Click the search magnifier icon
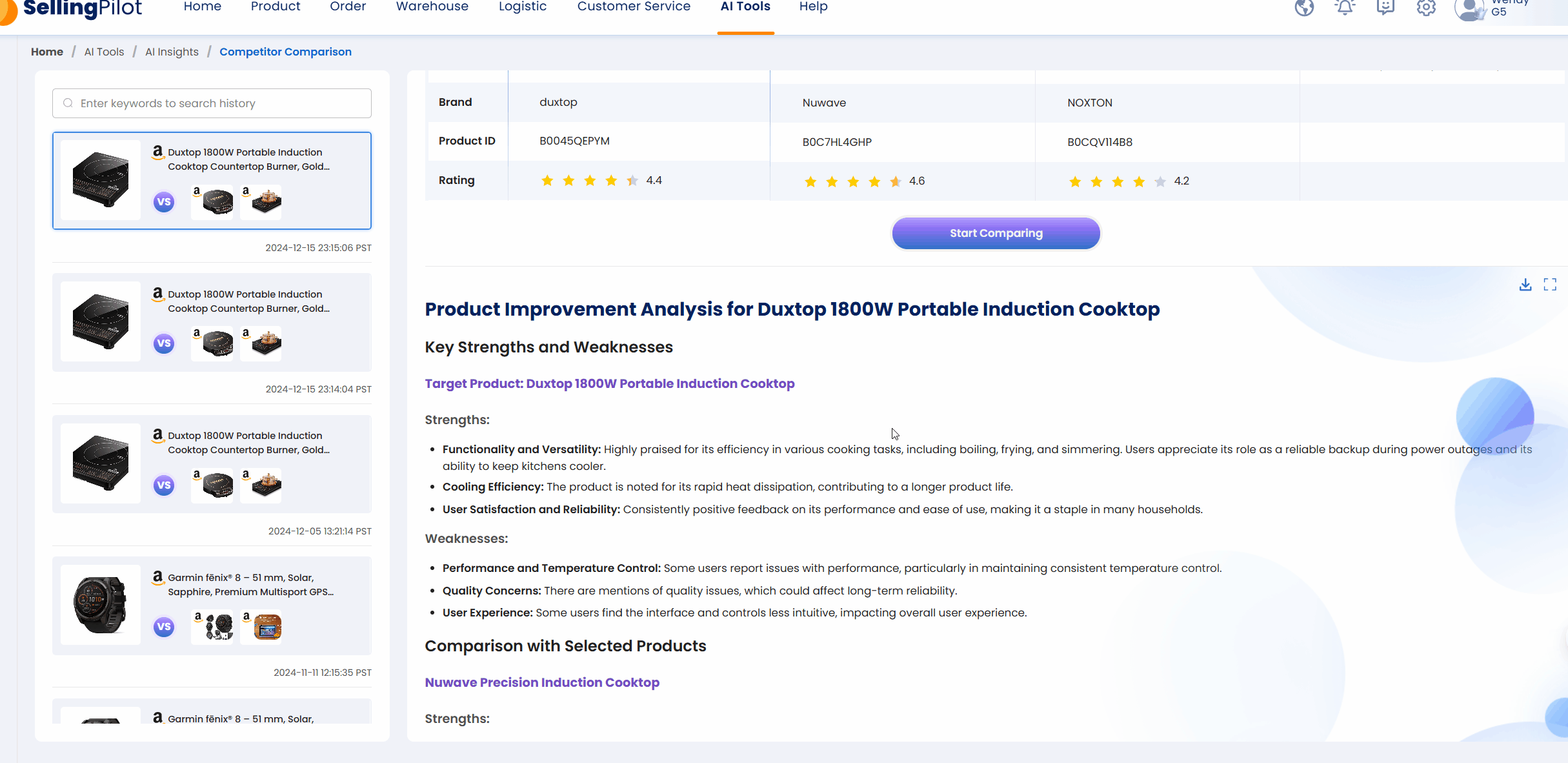1568x763 pixels. [x=68, y=103]
